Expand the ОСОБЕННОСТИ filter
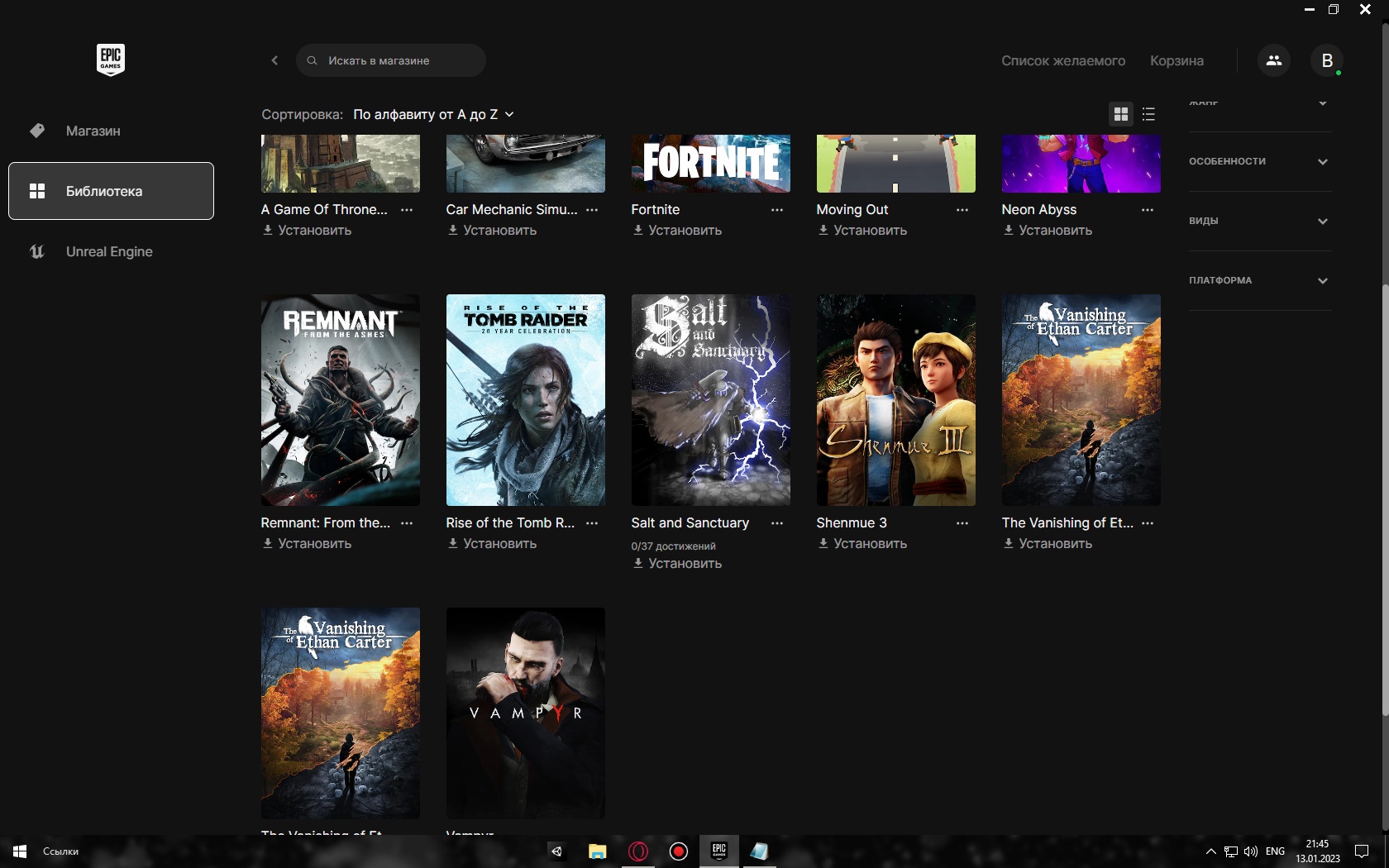The width and height of the screenshot is (1389, 868). 1259,161
